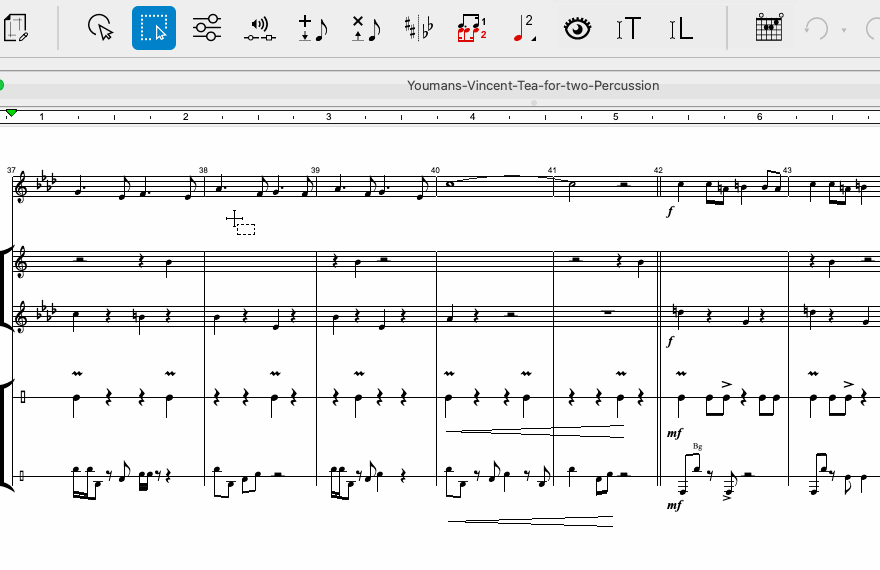The height and width of the screenshot is (570, 880).
Task: Open the sliders settings panel
Action: coord(207,28)
